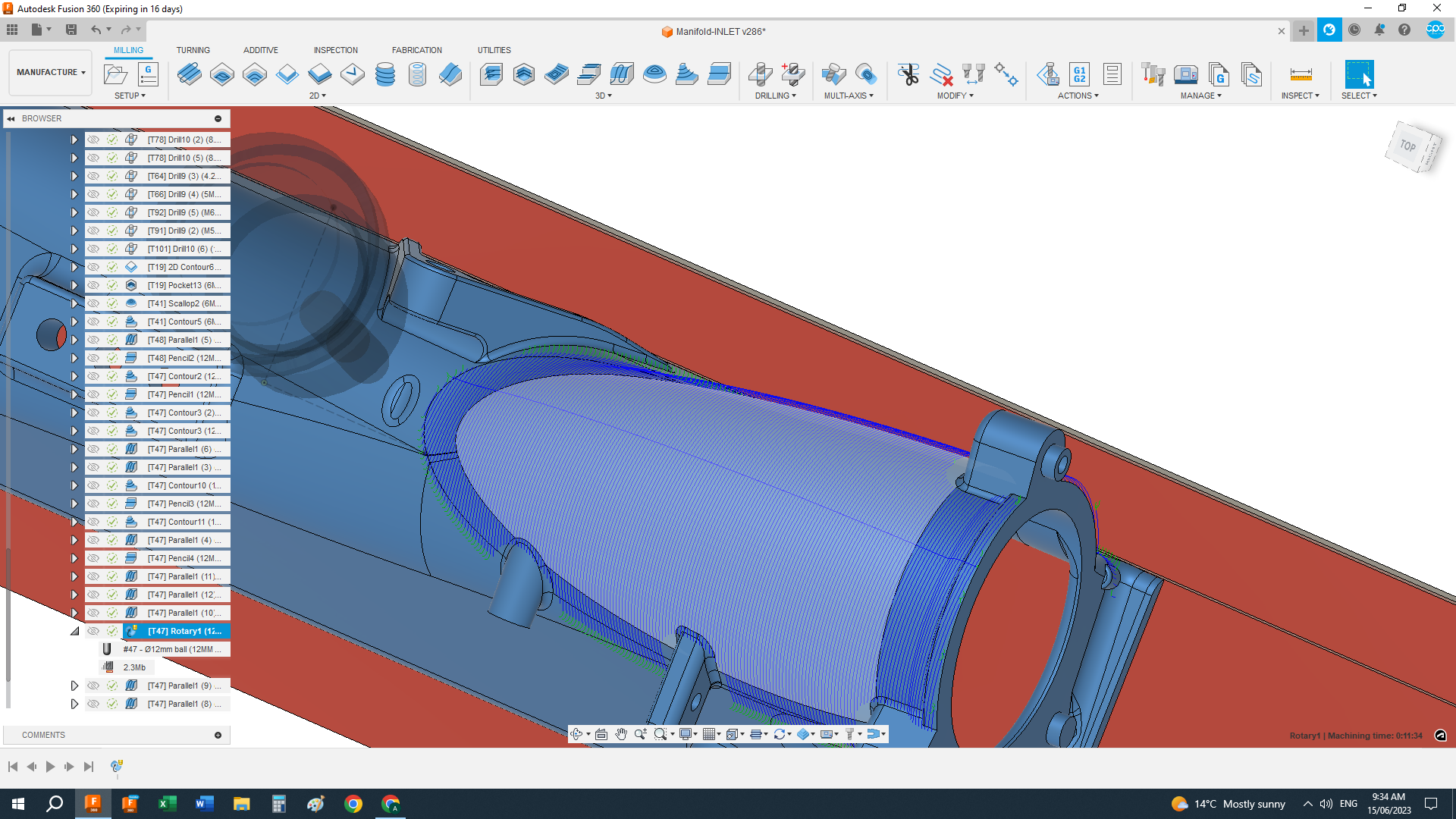
Task: Open the MANUFACTURE workspace dropdown
Action: (51, 72)
